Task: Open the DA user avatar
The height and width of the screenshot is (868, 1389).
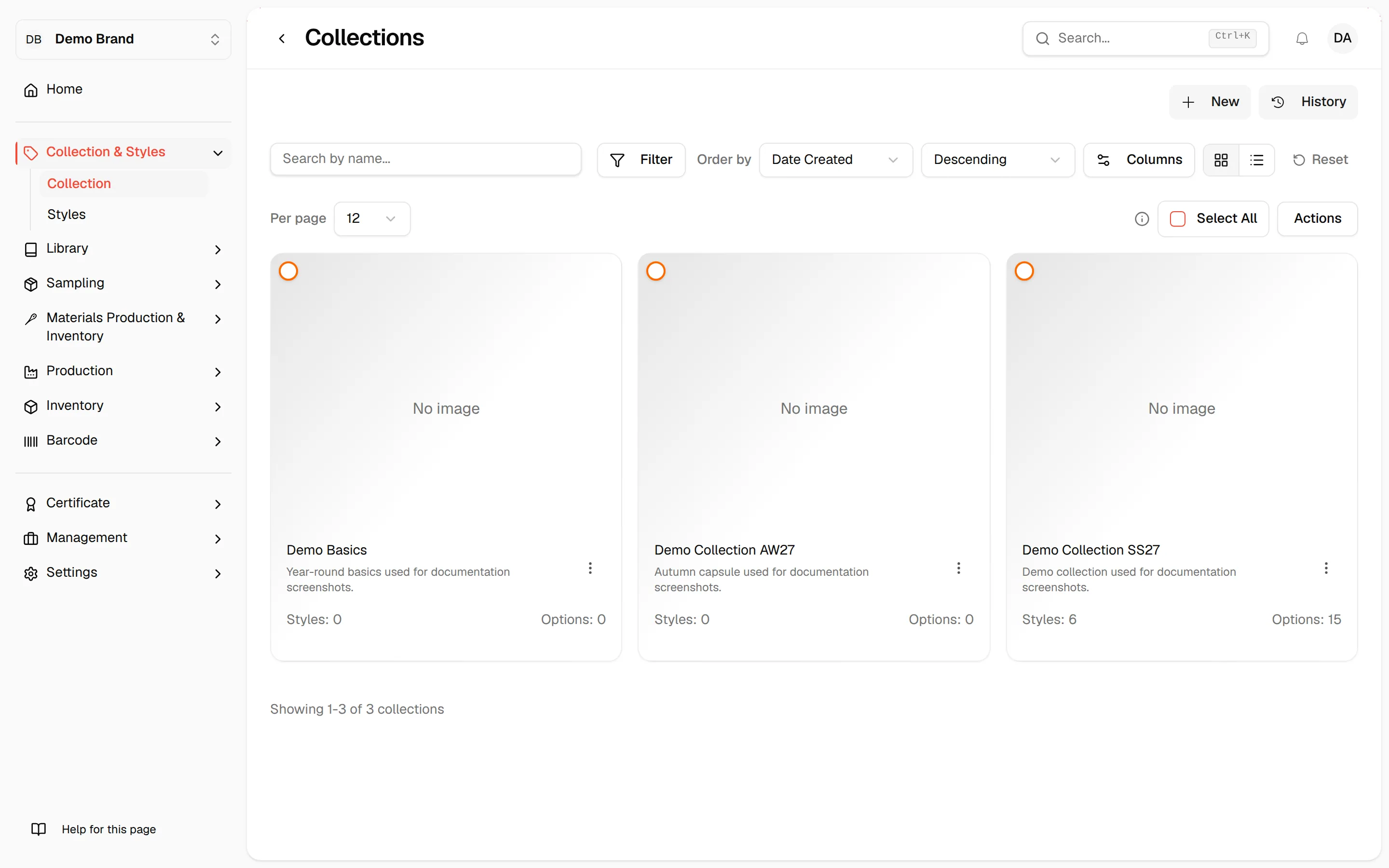Action: [x=1342, y=39]
